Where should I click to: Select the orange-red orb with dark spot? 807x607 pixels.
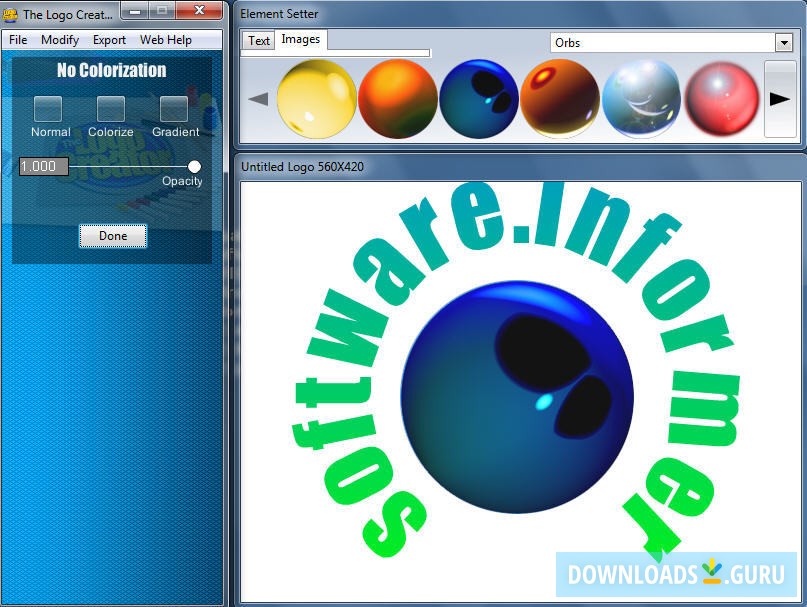pyautogui.click(x=559, y=99)
